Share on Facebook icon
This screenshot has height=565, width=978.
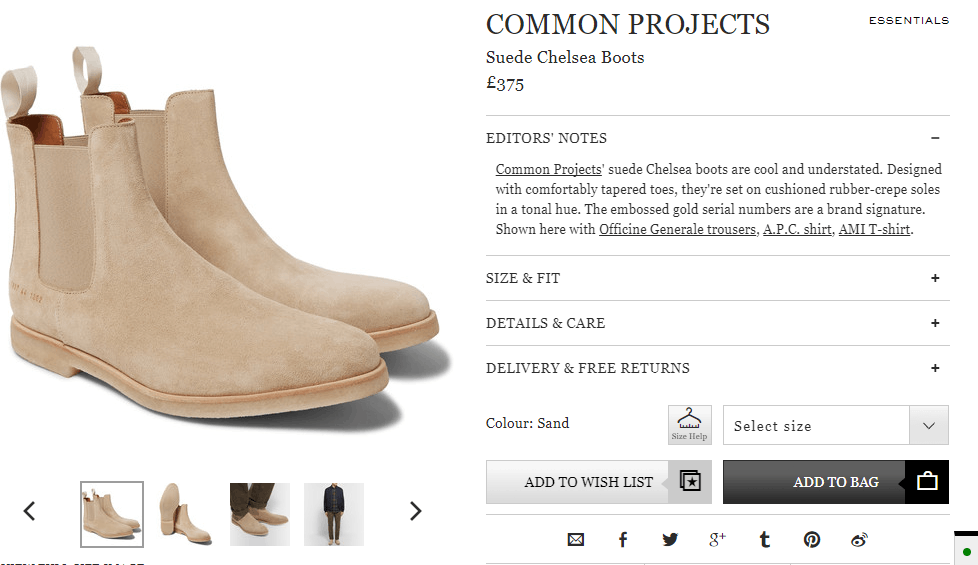click(622, 540)
